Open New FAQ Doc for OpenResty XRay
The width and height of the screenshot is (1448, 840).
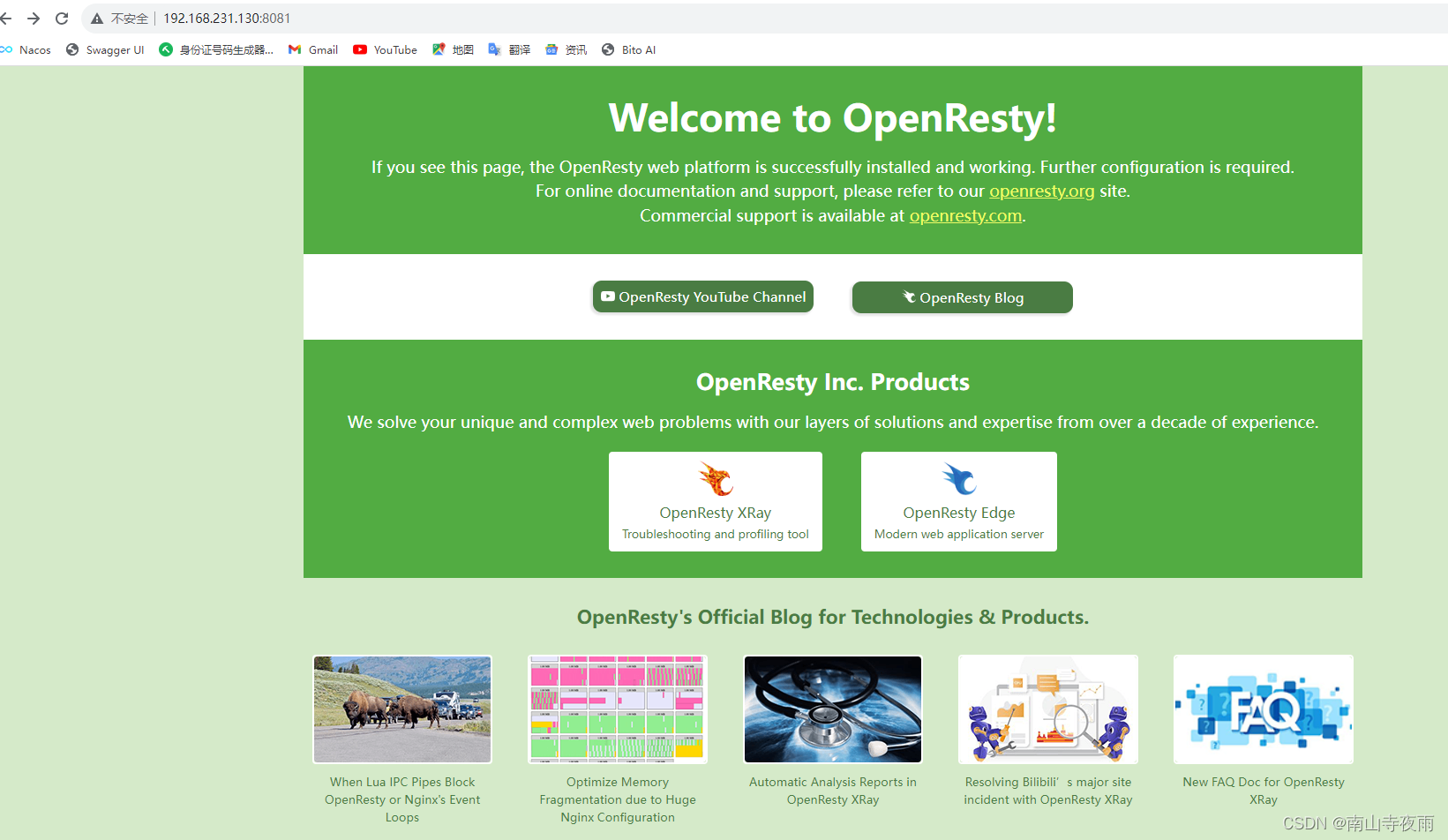[x=1264, y=791]
